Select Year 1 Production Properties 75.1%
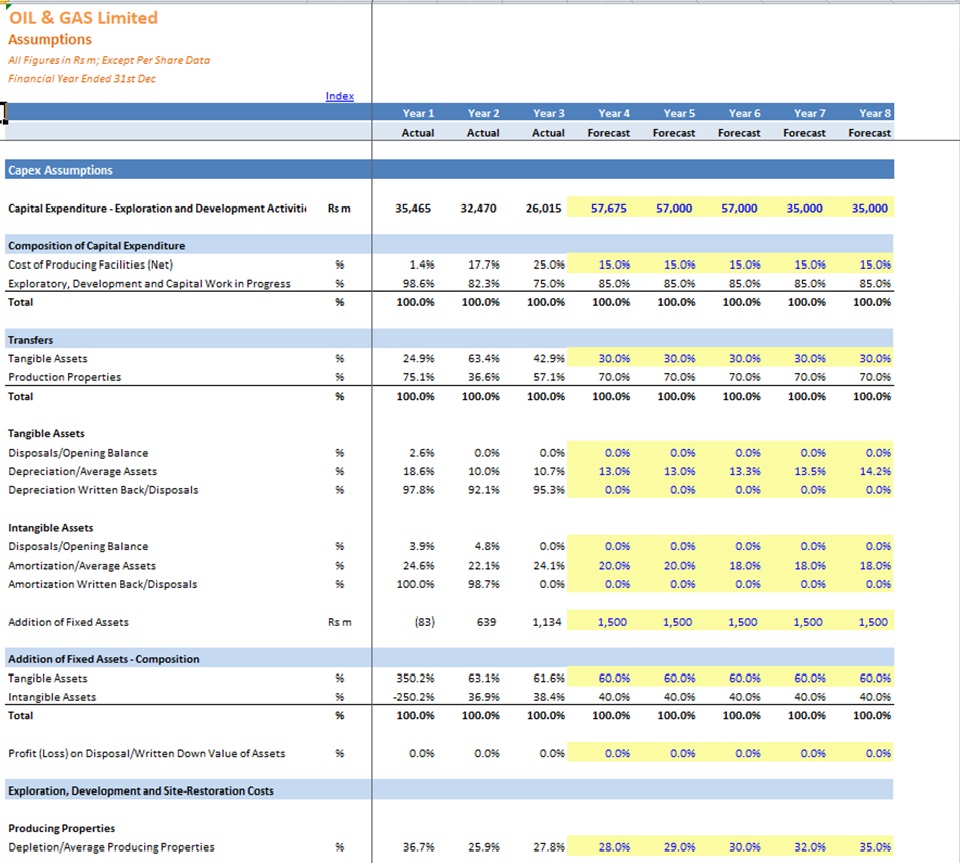The image size is (960, 863). pos(418,377)
